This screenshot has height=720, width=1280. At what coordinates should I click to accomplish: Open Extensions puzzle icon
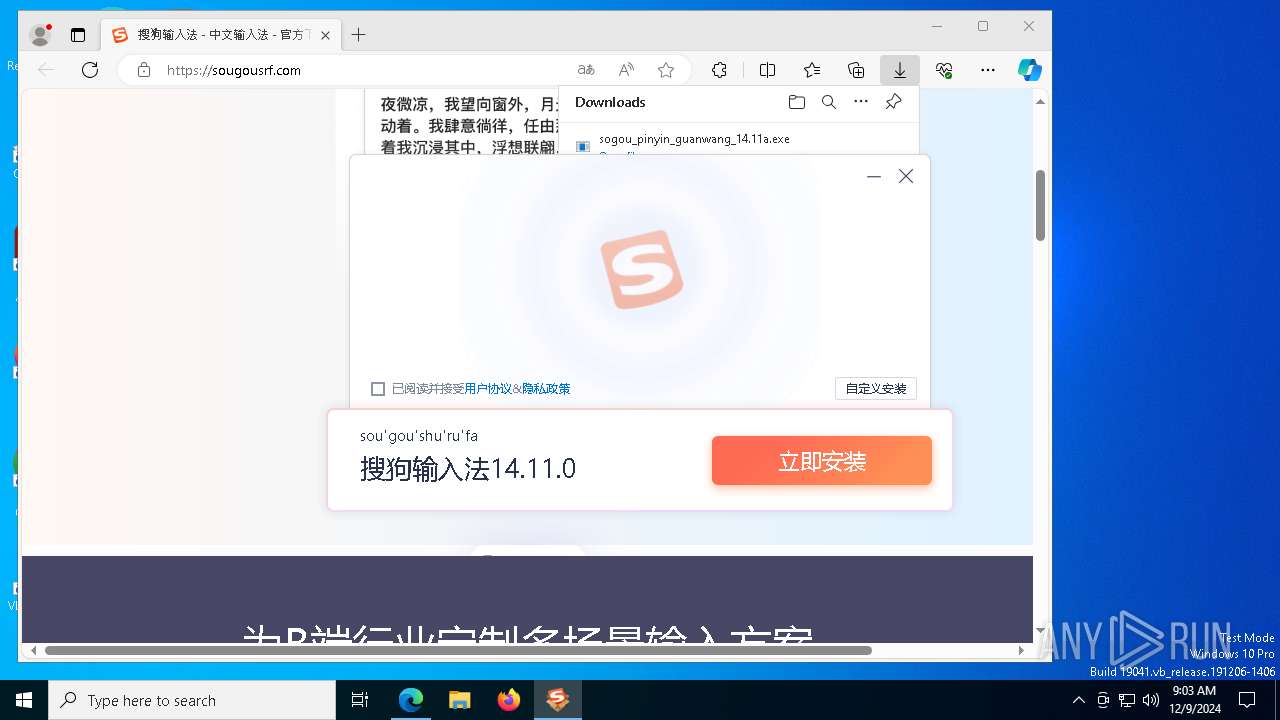(x=719, y=70)
